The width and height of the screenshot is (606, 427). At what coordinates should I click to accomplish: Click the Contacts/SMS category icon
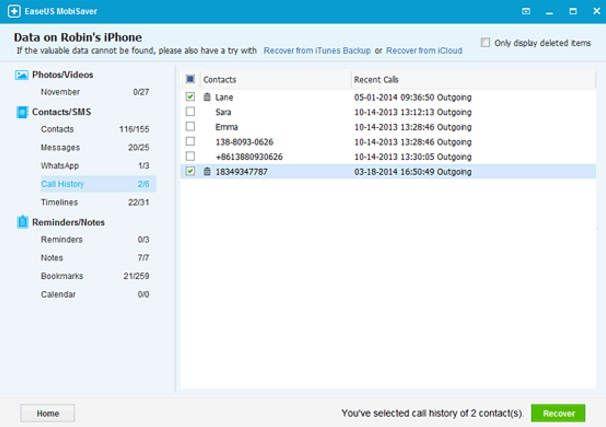click(x=22, y=112)
